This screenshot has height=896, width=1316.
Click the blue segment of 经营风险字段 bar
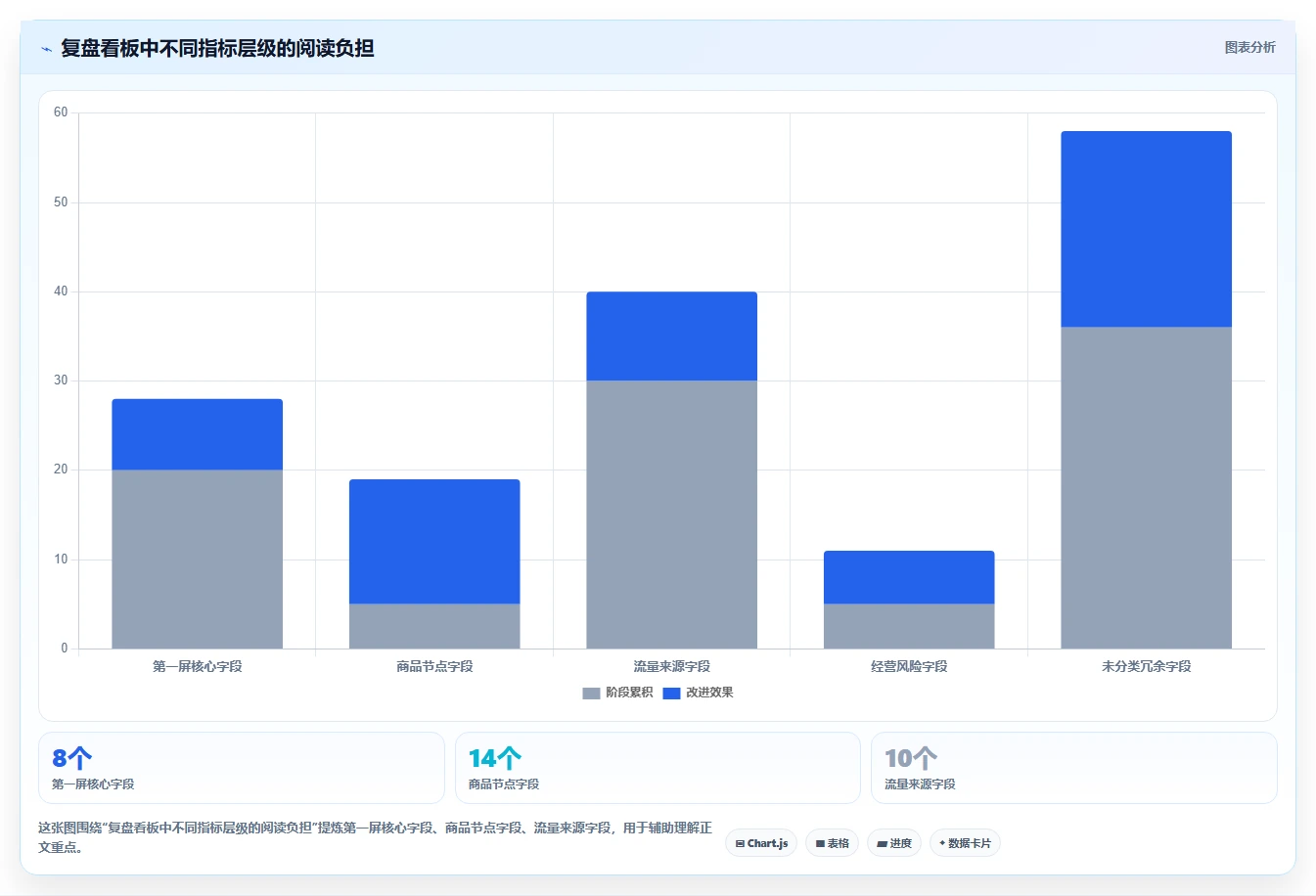coord(909,577)
